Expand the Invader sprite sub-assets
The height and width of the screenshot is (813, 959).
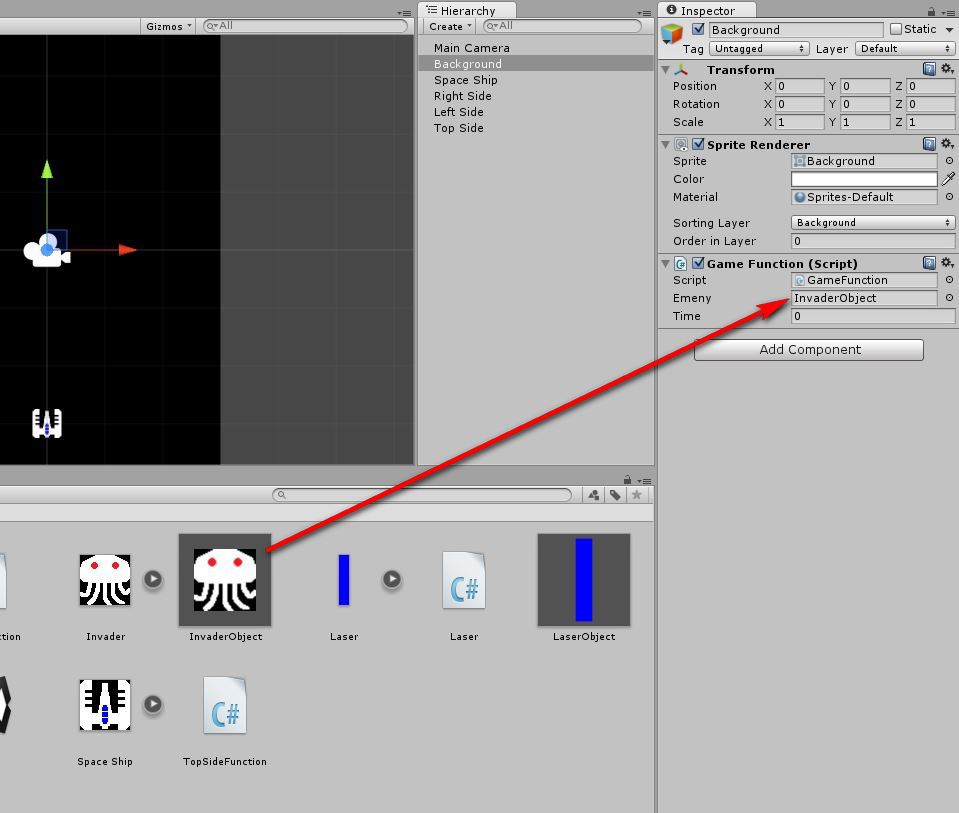pos(153,579)
